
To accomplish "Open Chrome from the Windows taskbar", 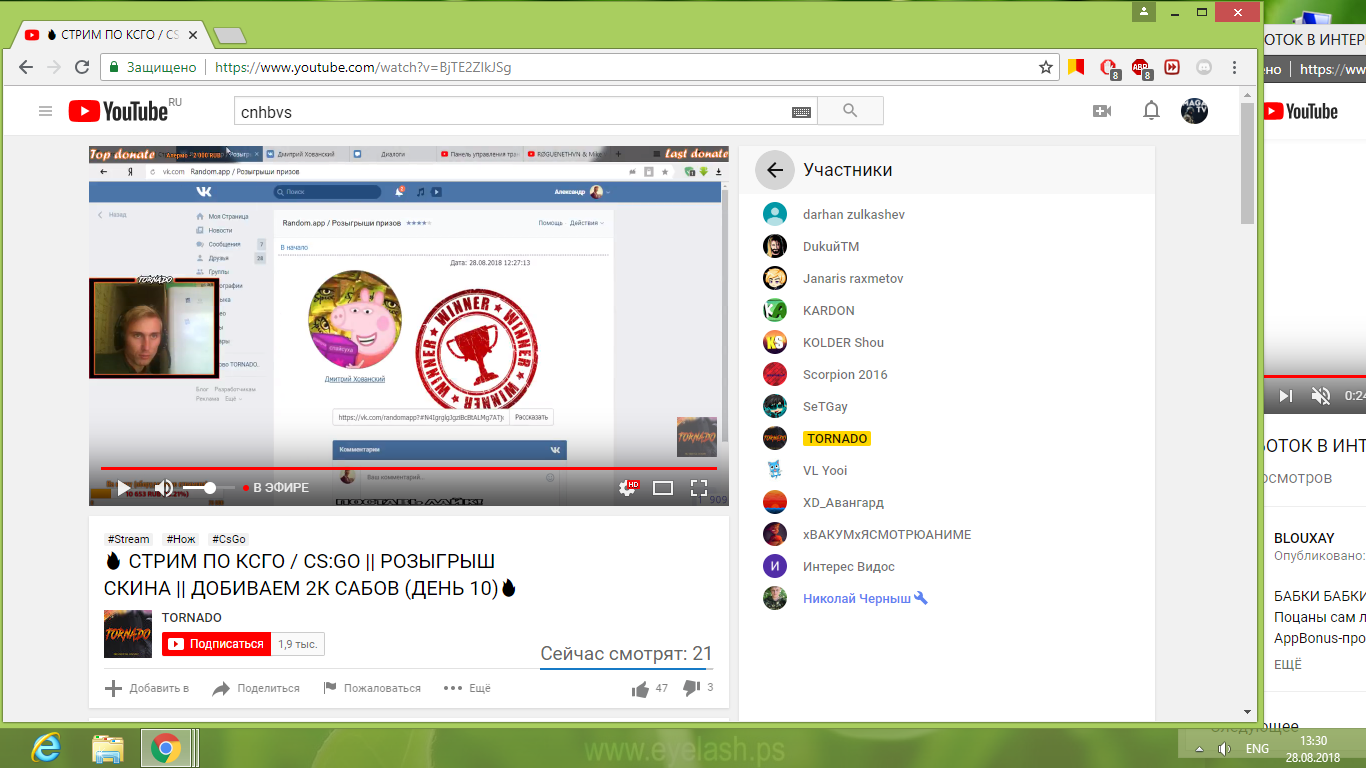I will click(166, 747).
